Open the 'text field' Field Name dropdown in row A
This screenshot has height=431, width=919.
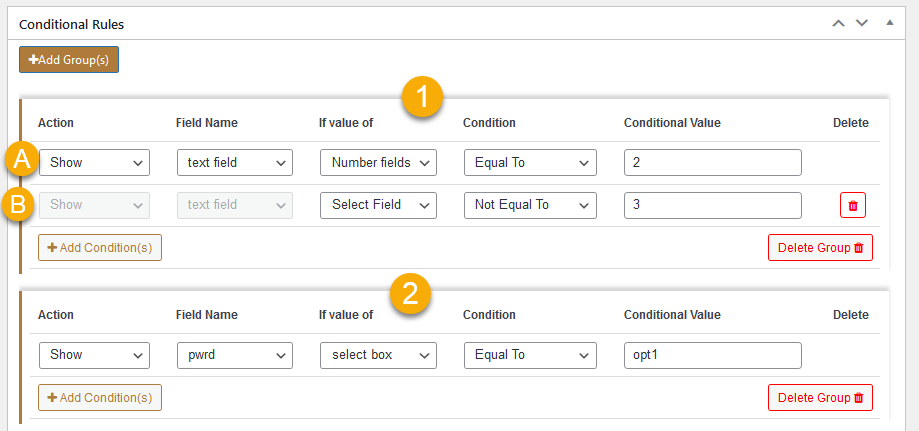234,163
